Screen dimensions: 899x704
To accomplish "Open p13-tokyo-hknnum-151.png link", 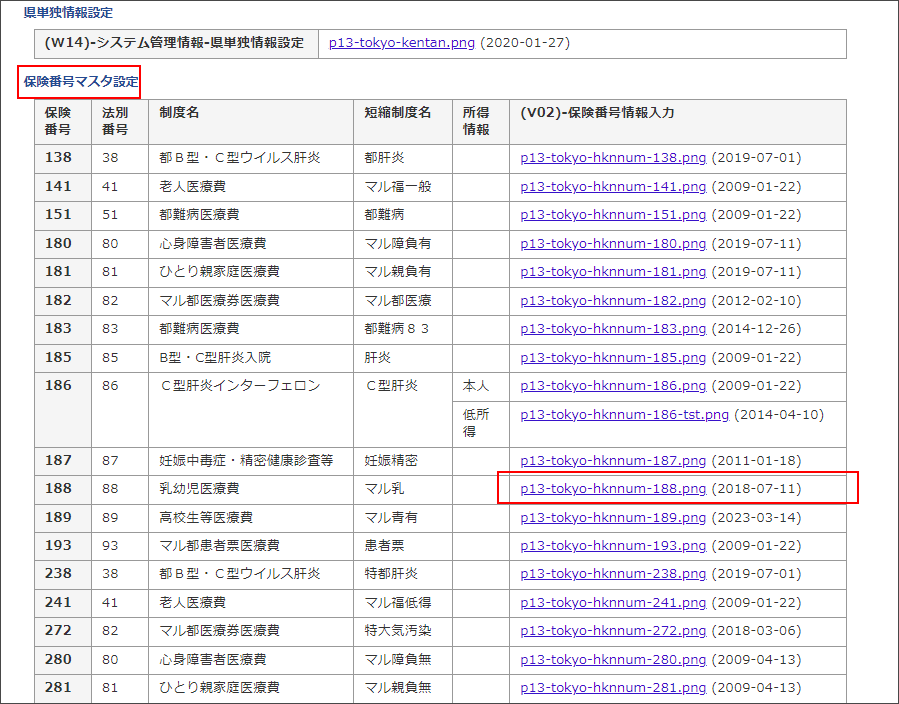I will point(613,215).
